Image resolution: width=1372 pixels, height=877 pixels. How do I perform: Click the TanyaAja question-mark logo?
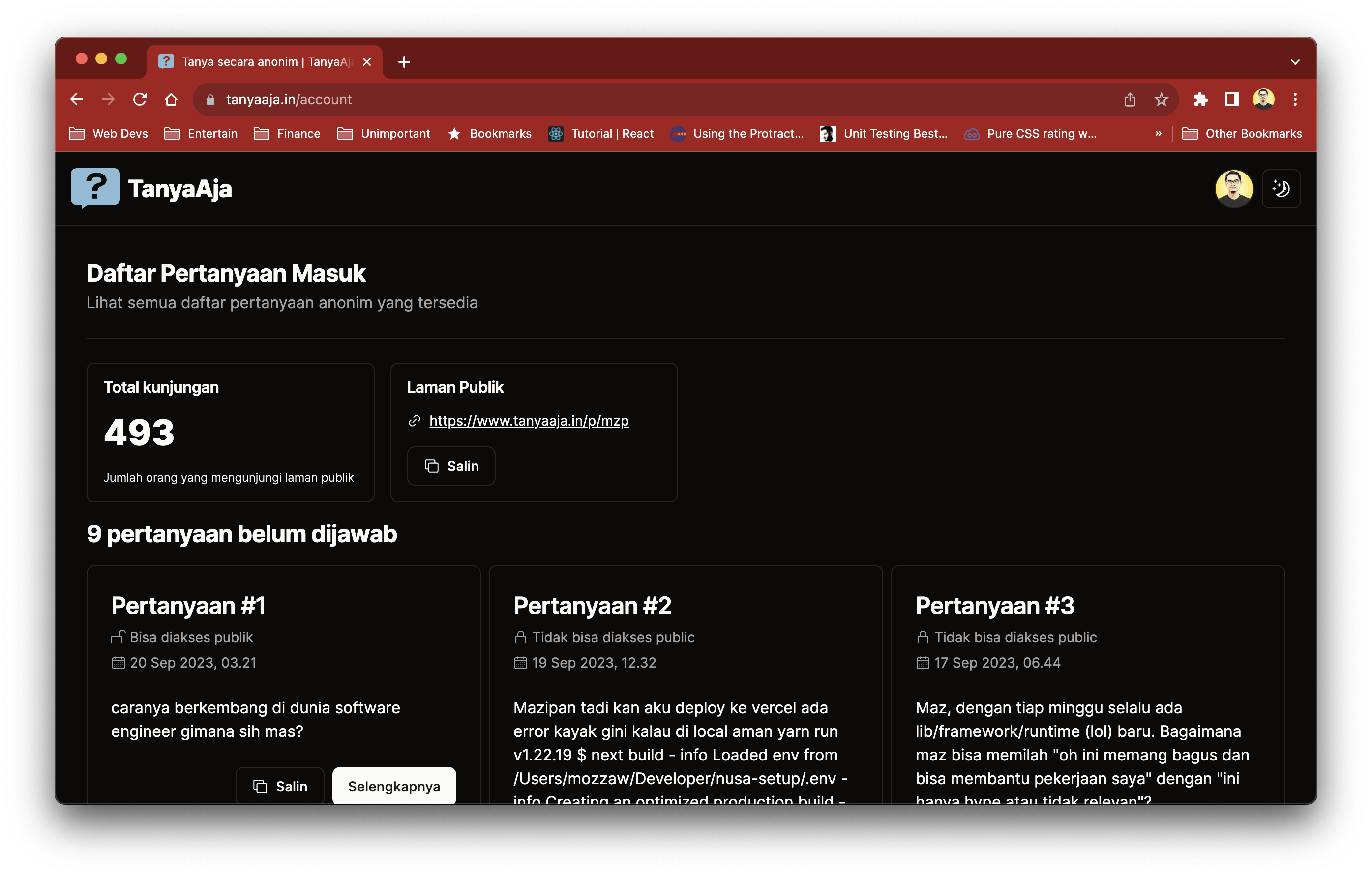95,188
